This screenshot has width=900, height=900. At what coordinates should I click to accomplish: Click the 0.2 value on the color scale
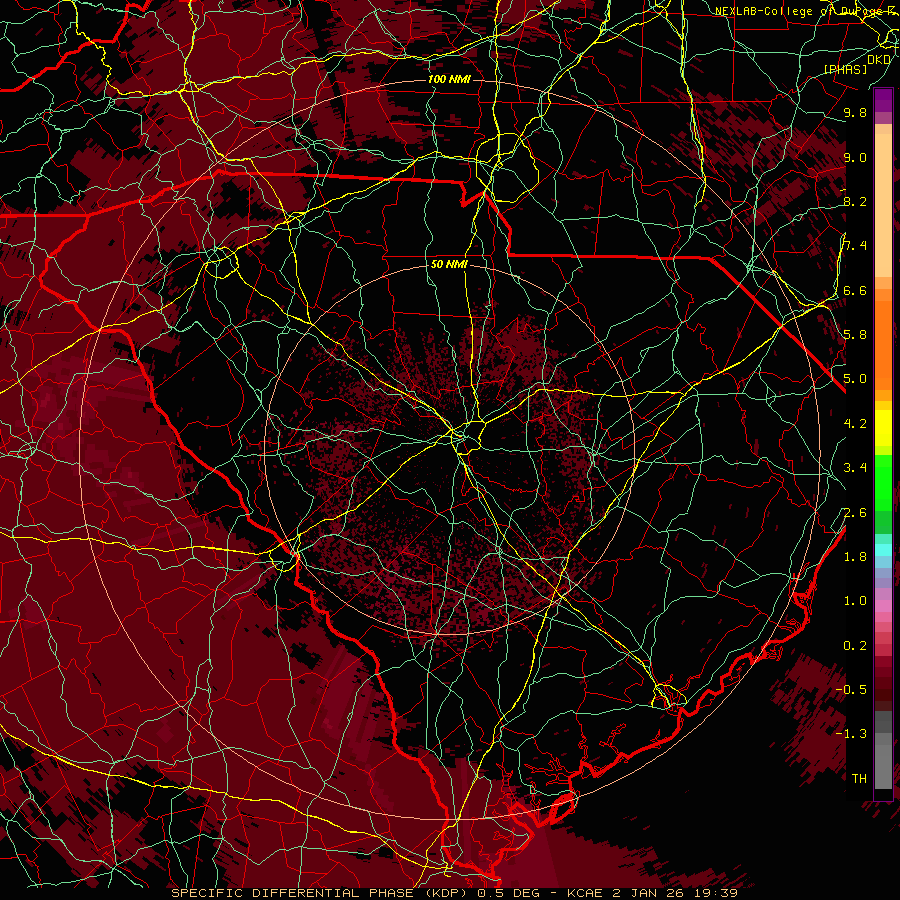(x=855, y=646)
